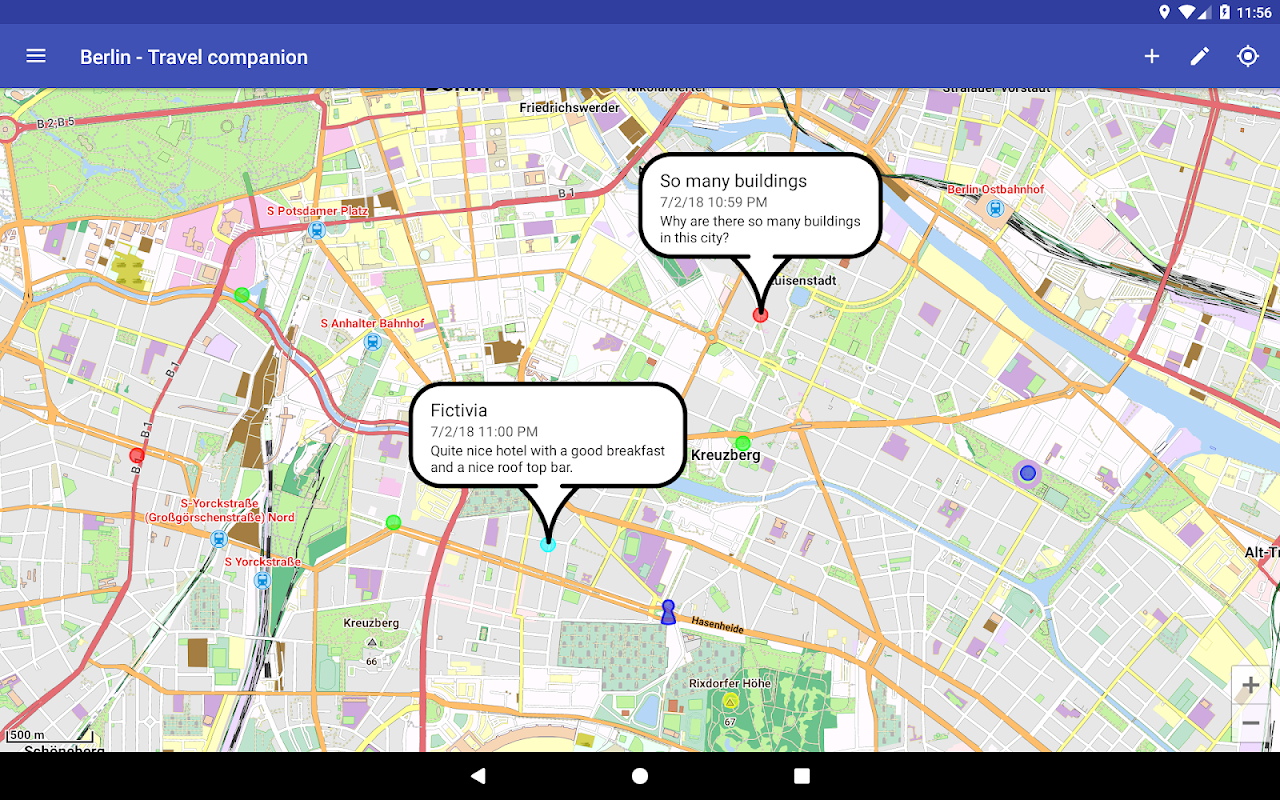Tap the Android home button
Viewport: 1280px width, 800px height.
640,776
